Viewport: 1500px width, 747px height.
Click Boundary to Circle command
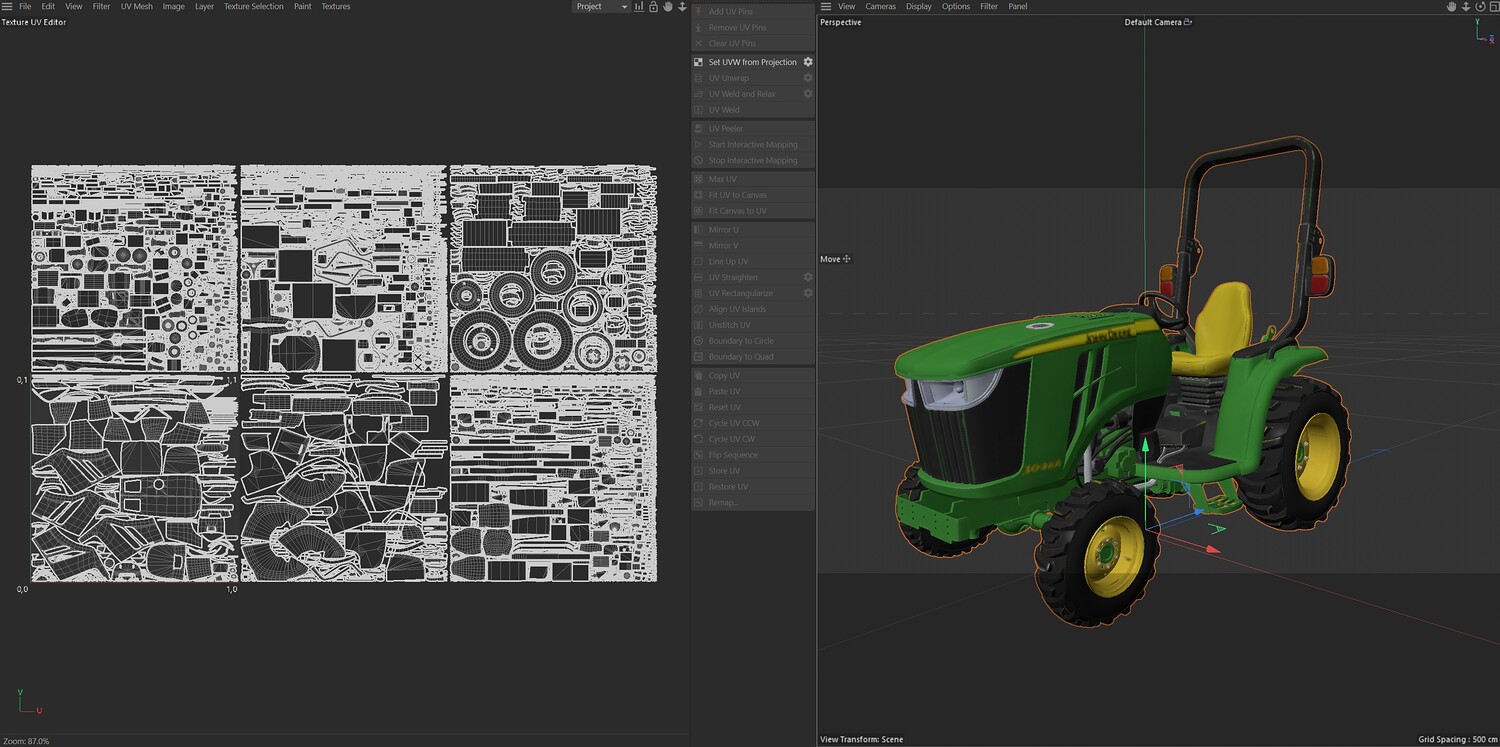pyautogui.click(x=753, y=341)
